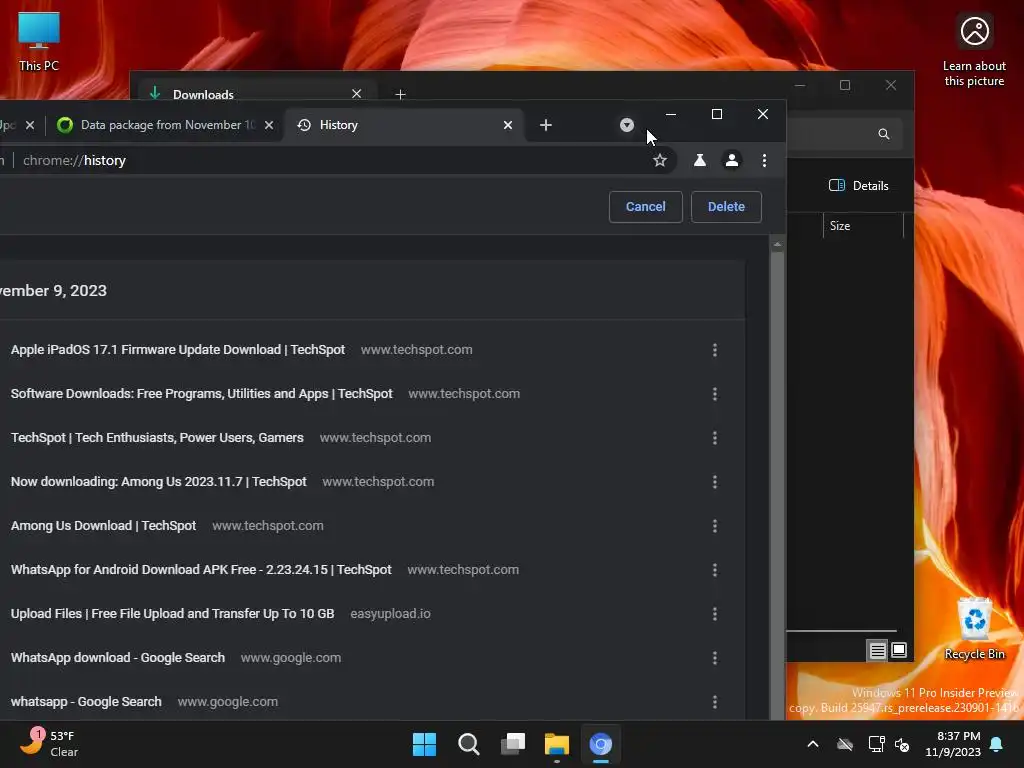The image size is (1024, 768).
Task: Open the notifications bell icon
Action: [997, 744]
